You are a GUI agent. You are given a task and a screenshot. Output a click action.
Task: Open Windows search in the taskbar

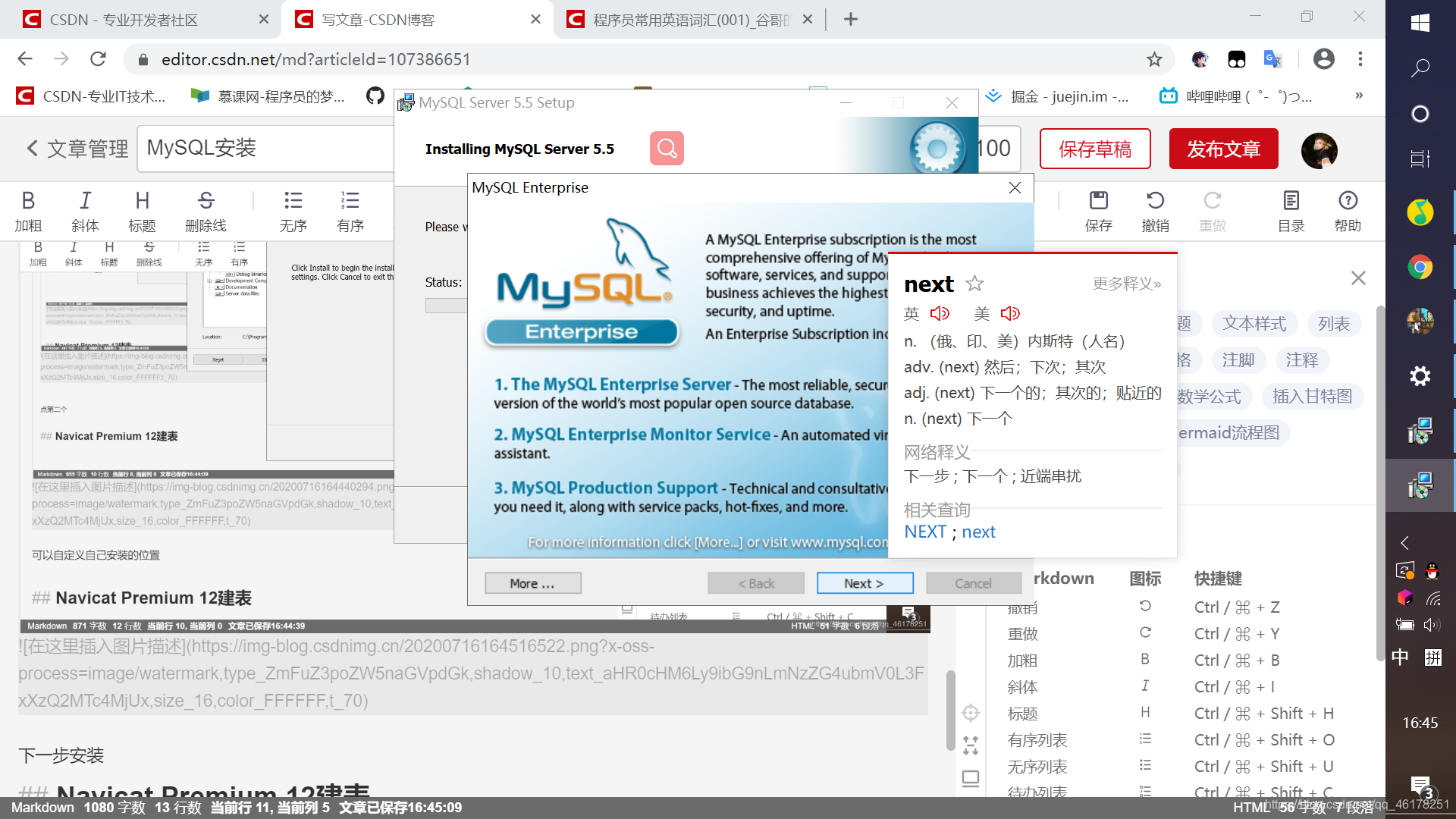[1420, 68]
